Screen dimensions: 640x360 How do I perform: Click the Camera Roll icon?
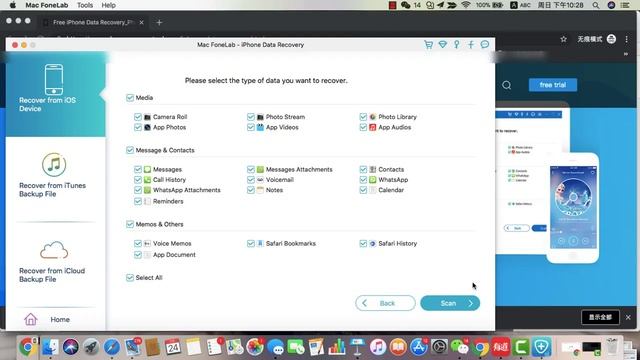point(147,117)
